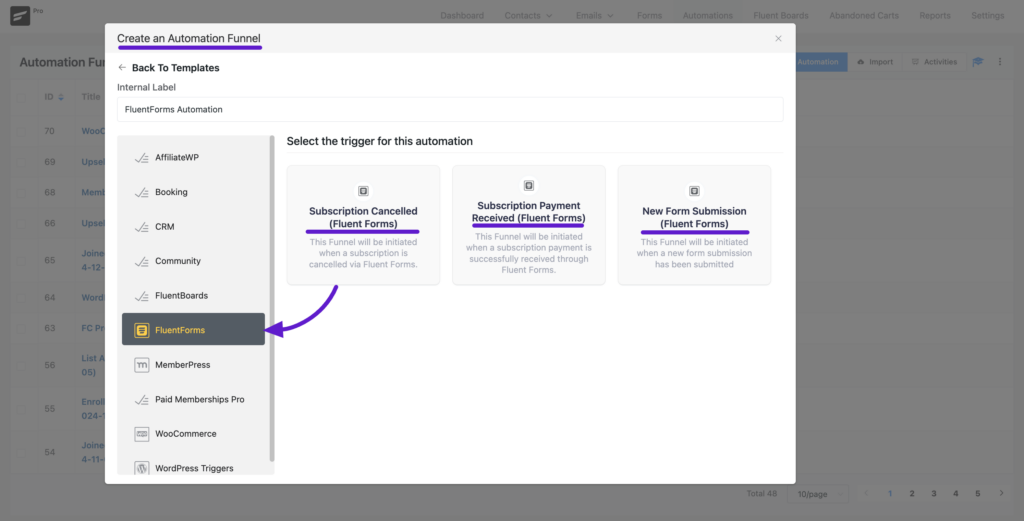1024x521 pixels.
Task: Open the Automations menu item
Action: coord(707,16)
